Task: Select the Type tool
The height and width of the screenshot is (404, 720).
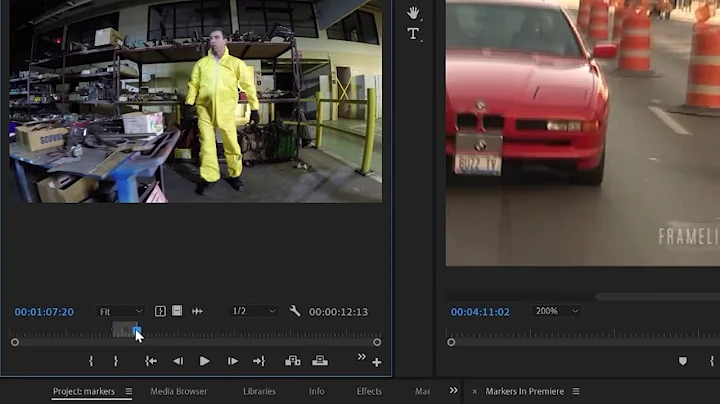Action: pyautogui.click(x=413, y=34)
